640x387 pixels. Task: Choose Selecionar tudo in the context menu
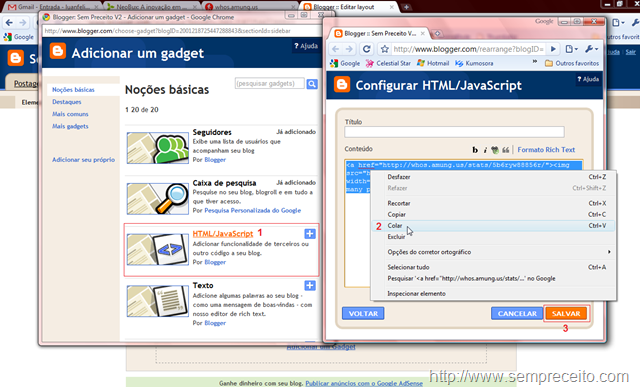493,267
